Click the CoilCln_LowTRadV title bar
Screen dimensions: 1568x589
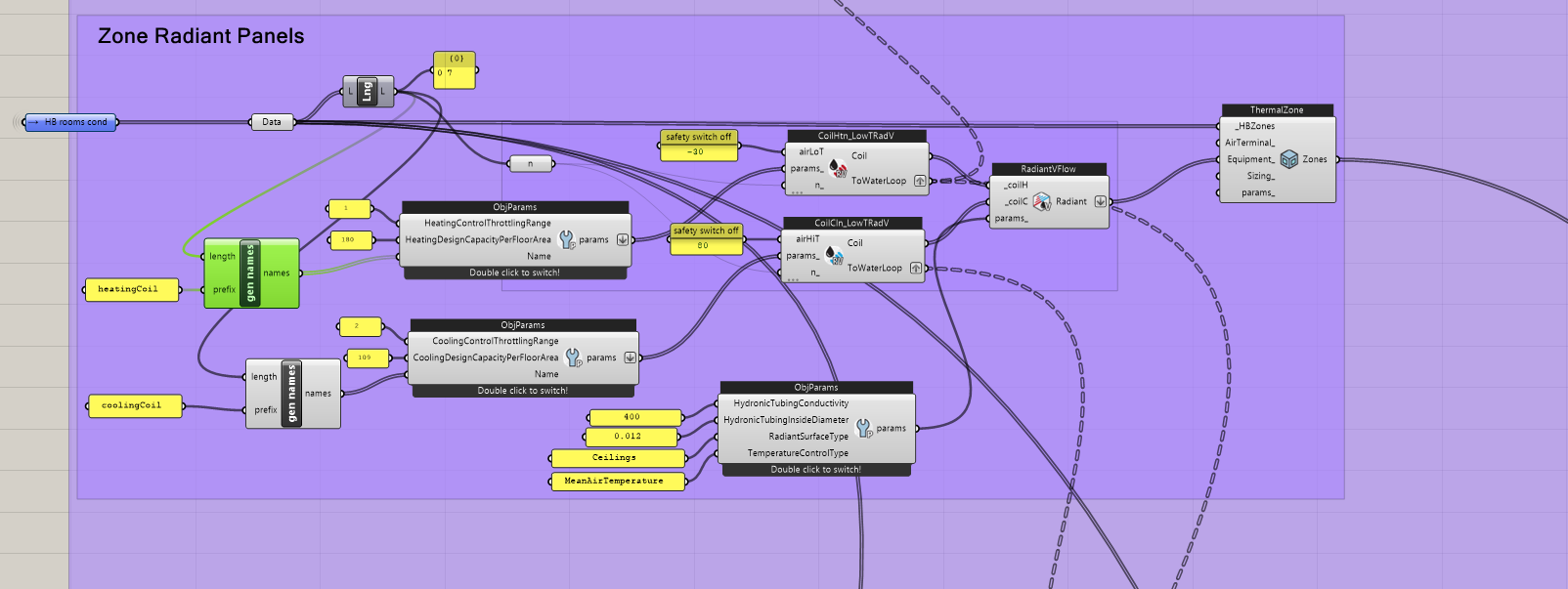[852, 223]
